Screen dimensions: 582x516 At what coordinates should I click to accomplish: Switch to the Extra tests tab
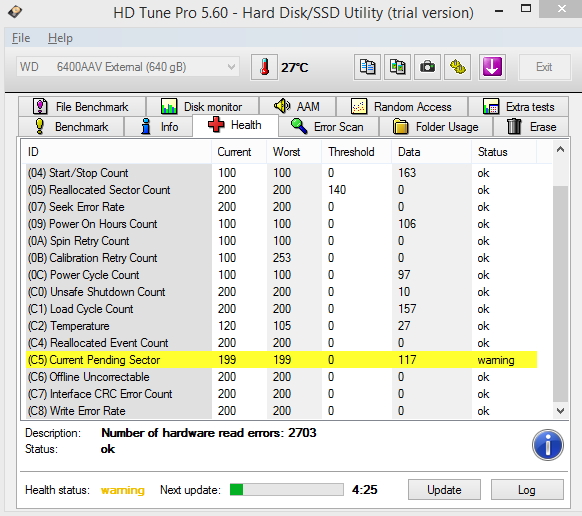(518, 107)
